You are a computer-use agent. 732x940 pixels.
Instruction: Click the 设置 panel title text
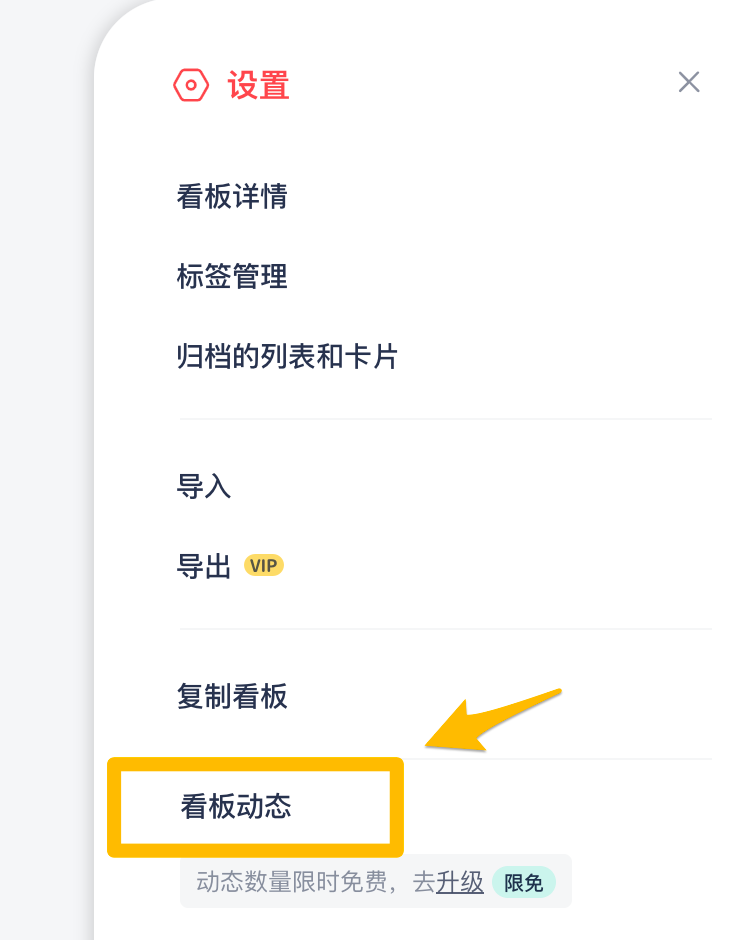(x=258, y=86)
